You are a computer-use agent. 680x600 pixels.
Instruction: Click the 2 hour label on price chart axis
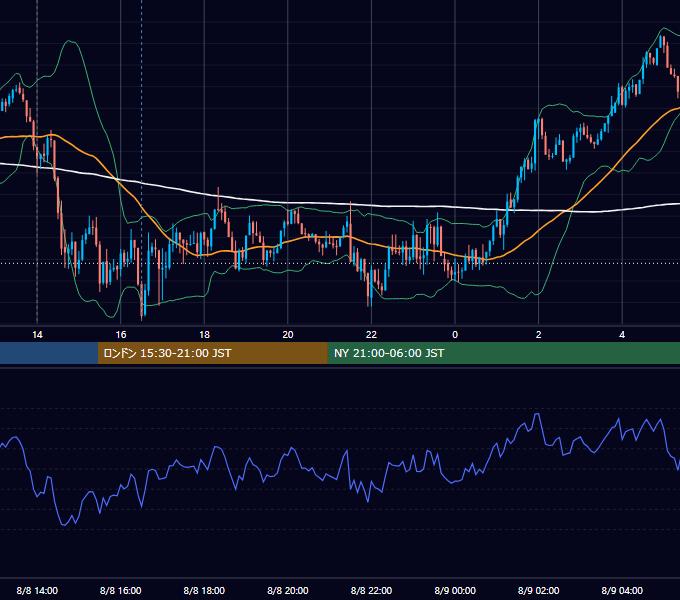click(x=539, y=335)
